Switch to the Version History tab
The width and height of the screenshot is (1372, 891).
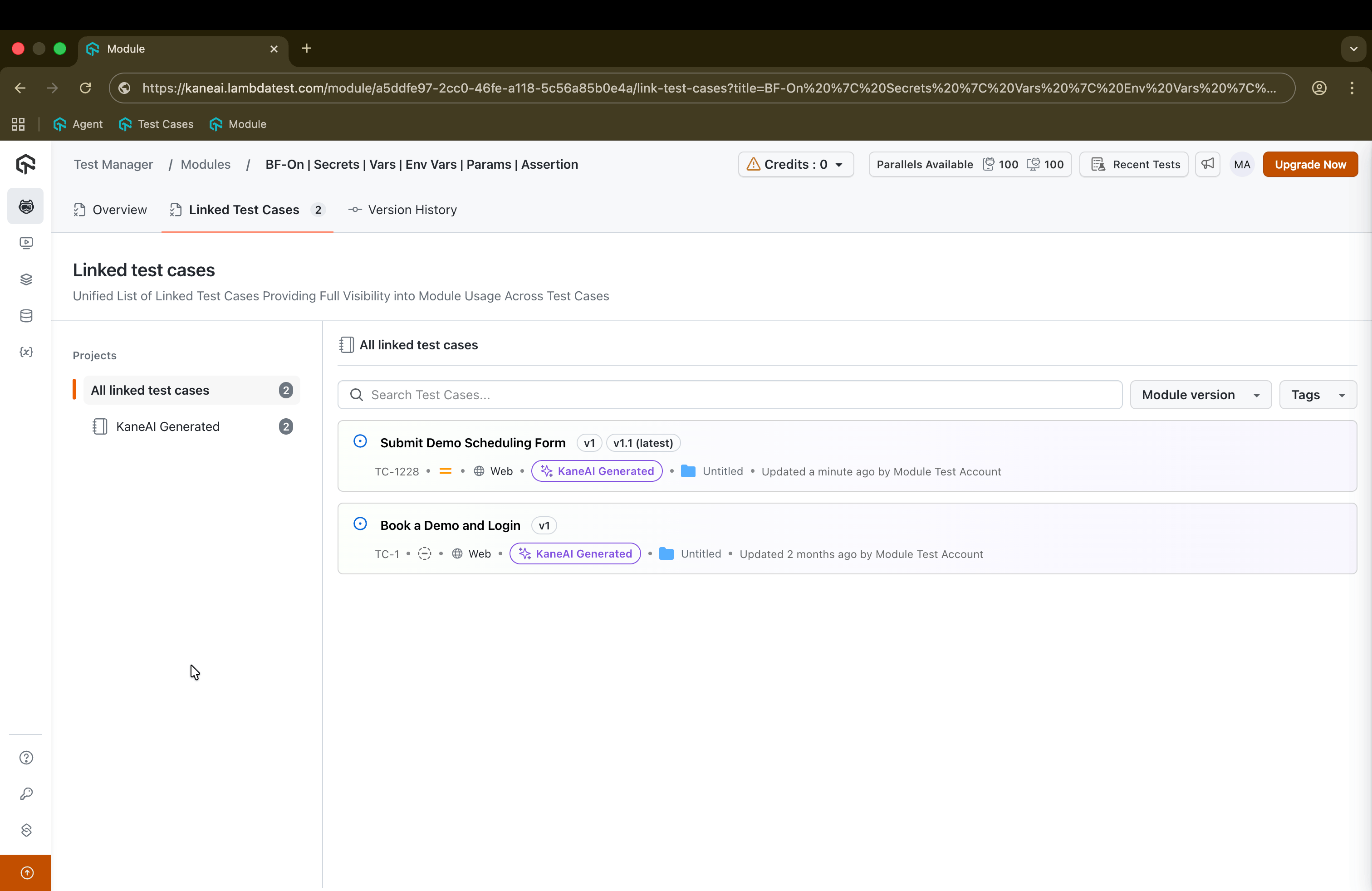[x=402, y=210]
